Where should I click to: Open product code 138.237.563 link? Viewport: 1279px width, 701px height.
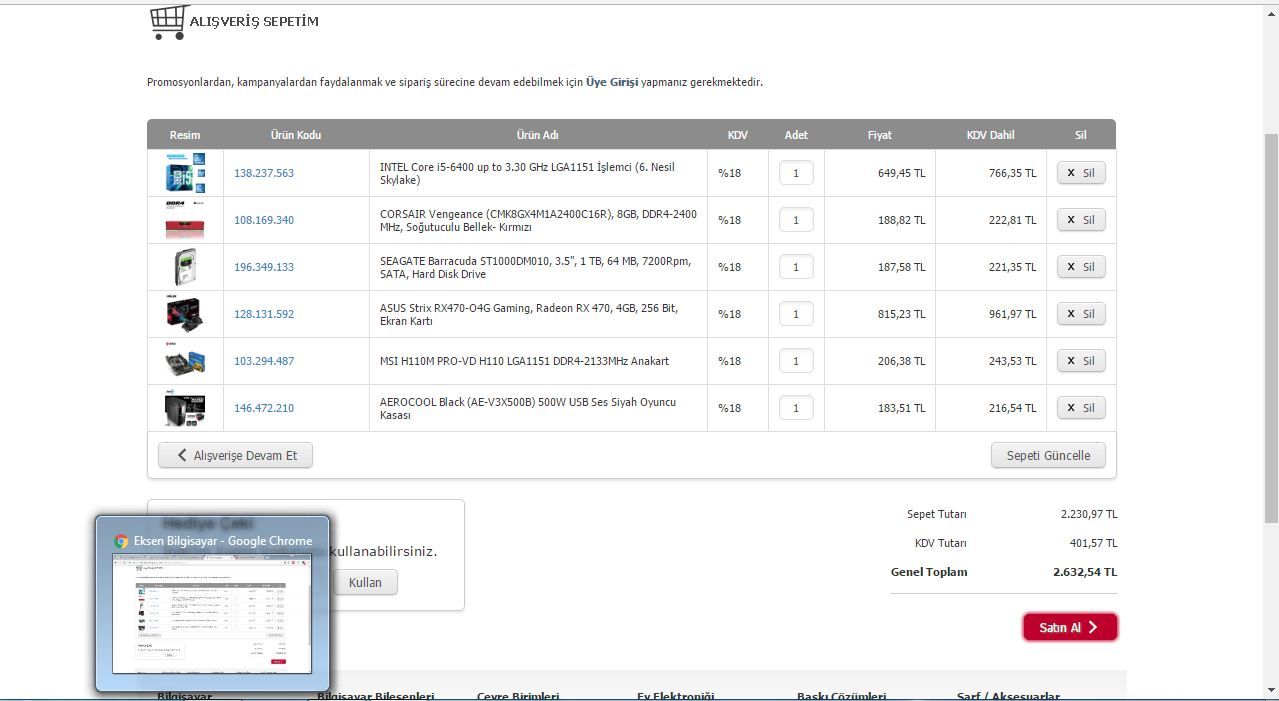[264, 173]
